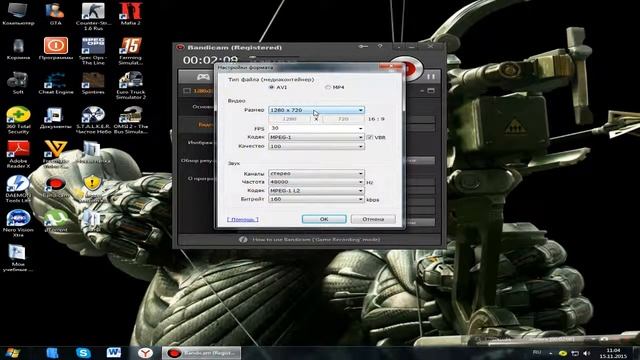Open the video codec dropdown showing MPEG-1
The width and height of the screenshot is (640, 360).
(x=316, y=137)
